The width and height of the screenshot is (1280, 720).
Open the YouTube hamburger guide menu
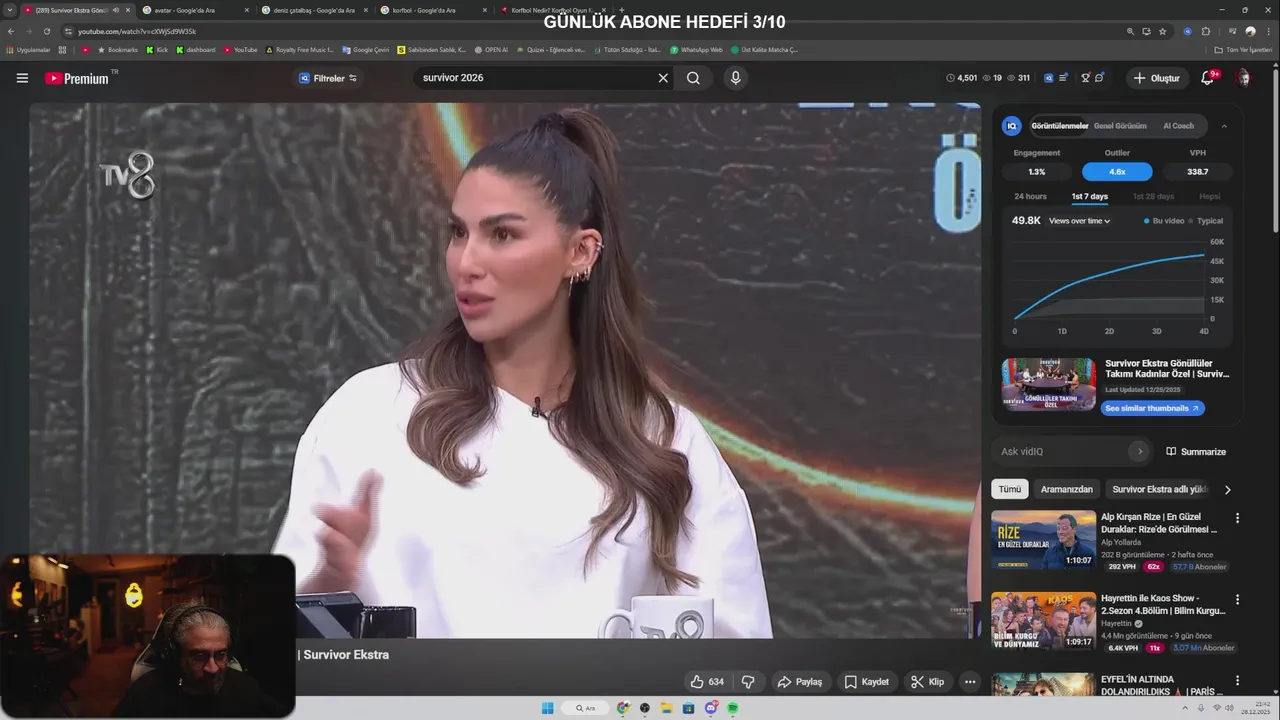pos(22,78)
